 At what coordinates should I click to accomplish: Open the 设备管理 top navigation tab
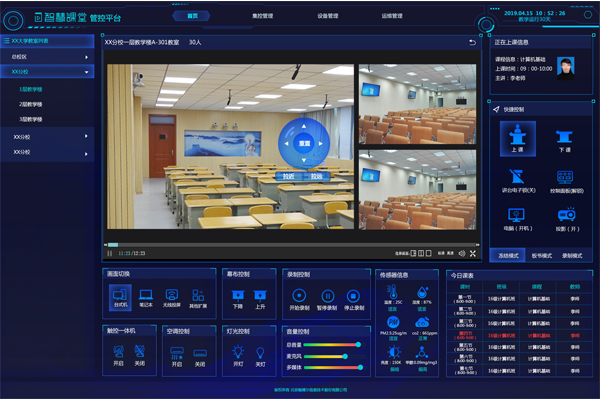pyautogui.click(x=327, y=16)
